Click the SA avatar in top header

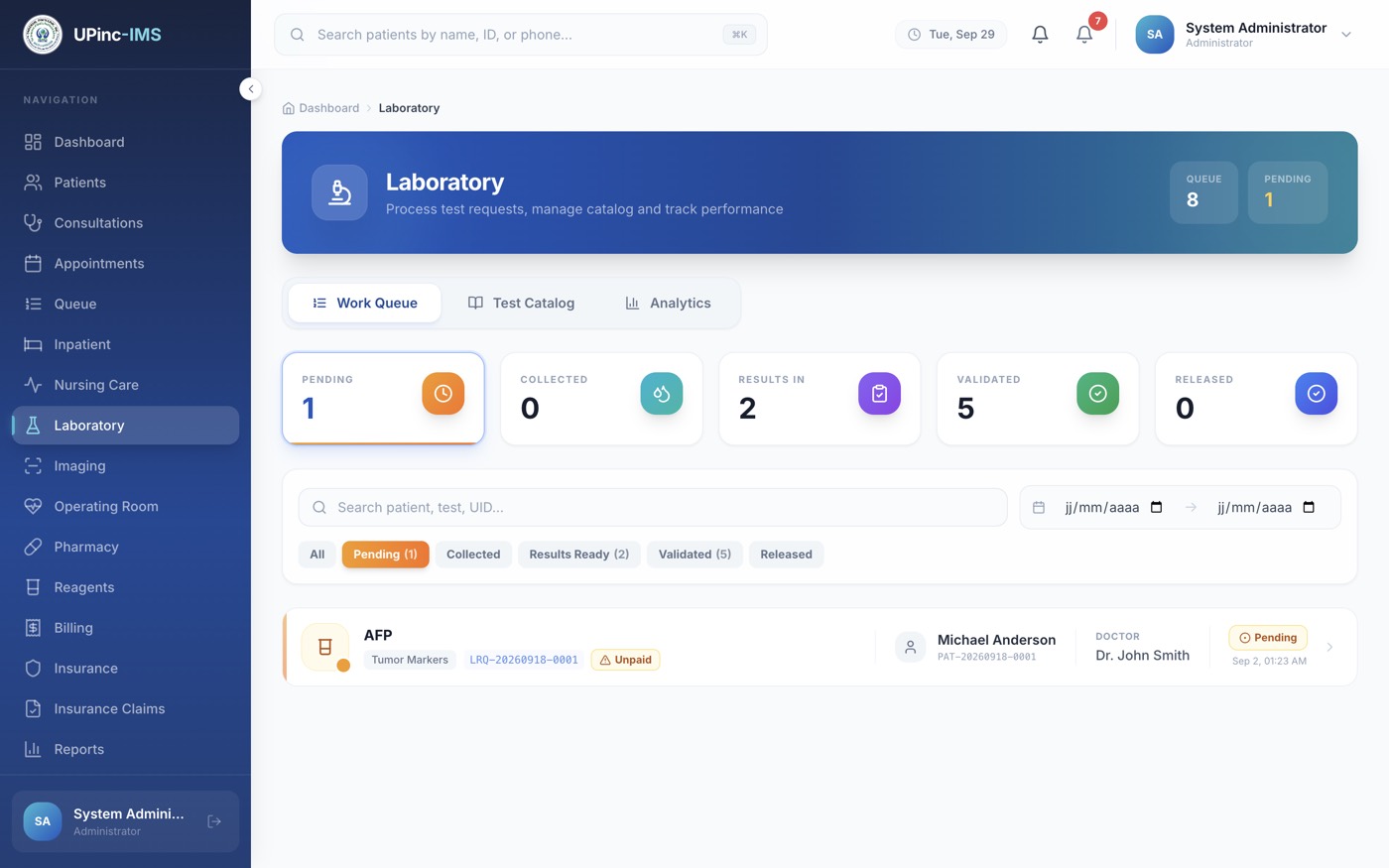point(1155,35)
